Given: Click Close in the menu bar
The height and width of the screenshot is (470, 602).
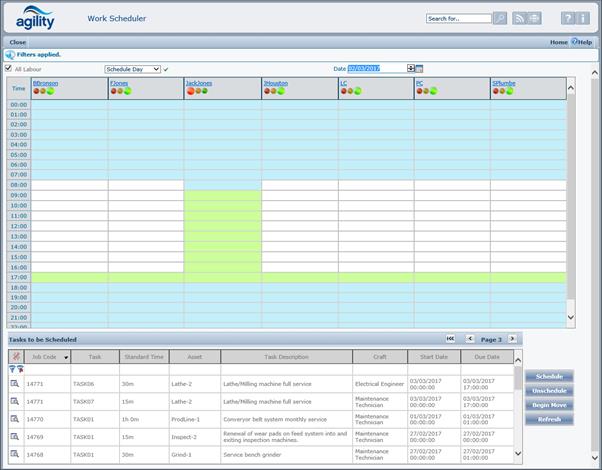Looking at the screenshot, I should click(x=18, y=42).
